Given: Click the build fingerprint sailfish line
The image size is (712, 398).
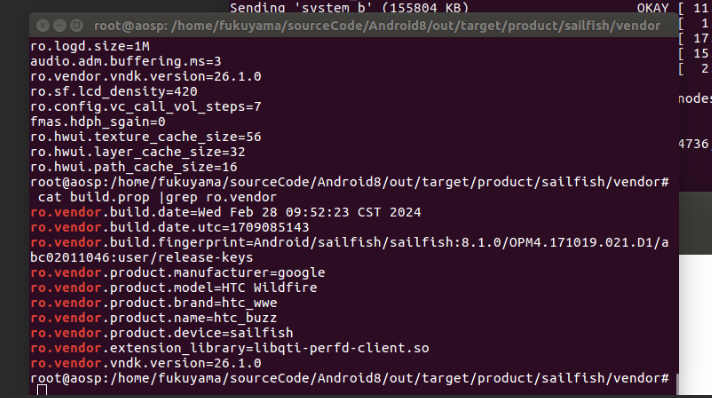Looking at the screenshot, I should (350, 250).
